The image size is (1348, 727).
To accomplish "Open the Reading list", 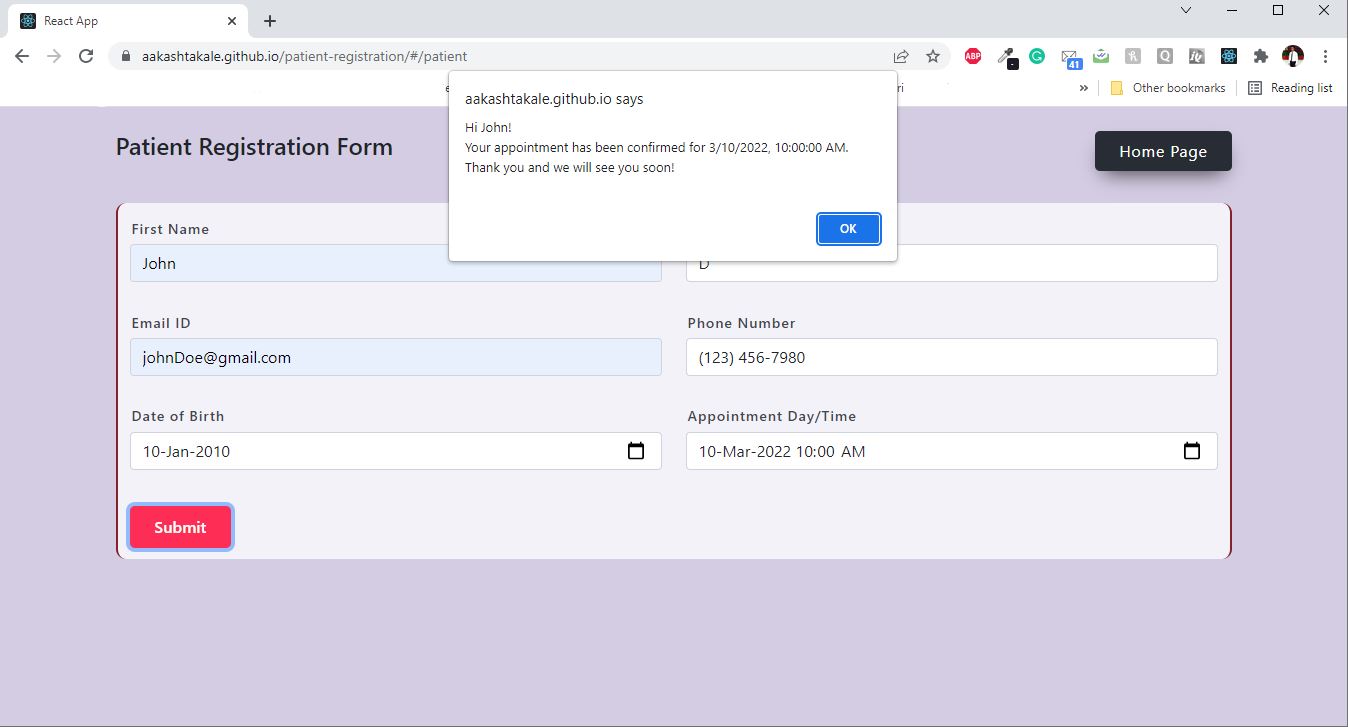I will coord(1291,88).
